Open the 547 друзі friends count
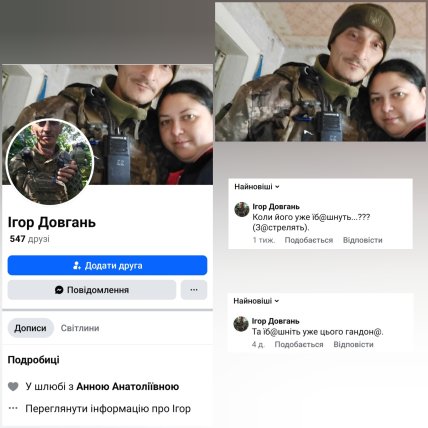The image size is (428, 428). click(30, 239)
